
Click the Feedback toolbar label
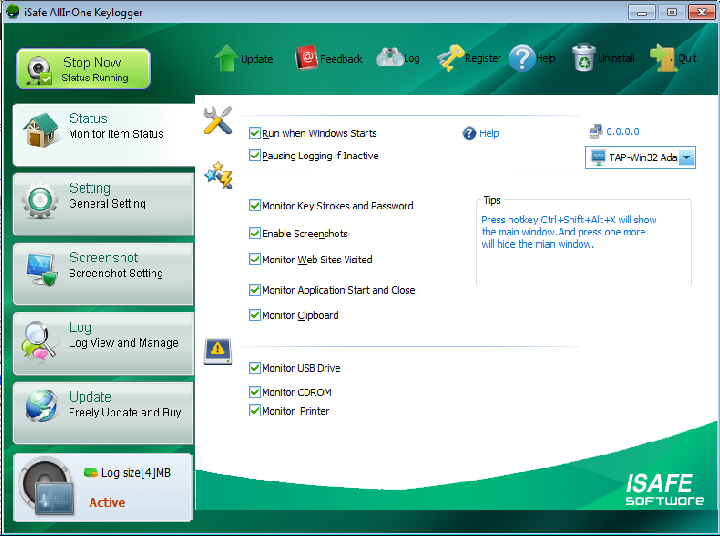(341, 59)
